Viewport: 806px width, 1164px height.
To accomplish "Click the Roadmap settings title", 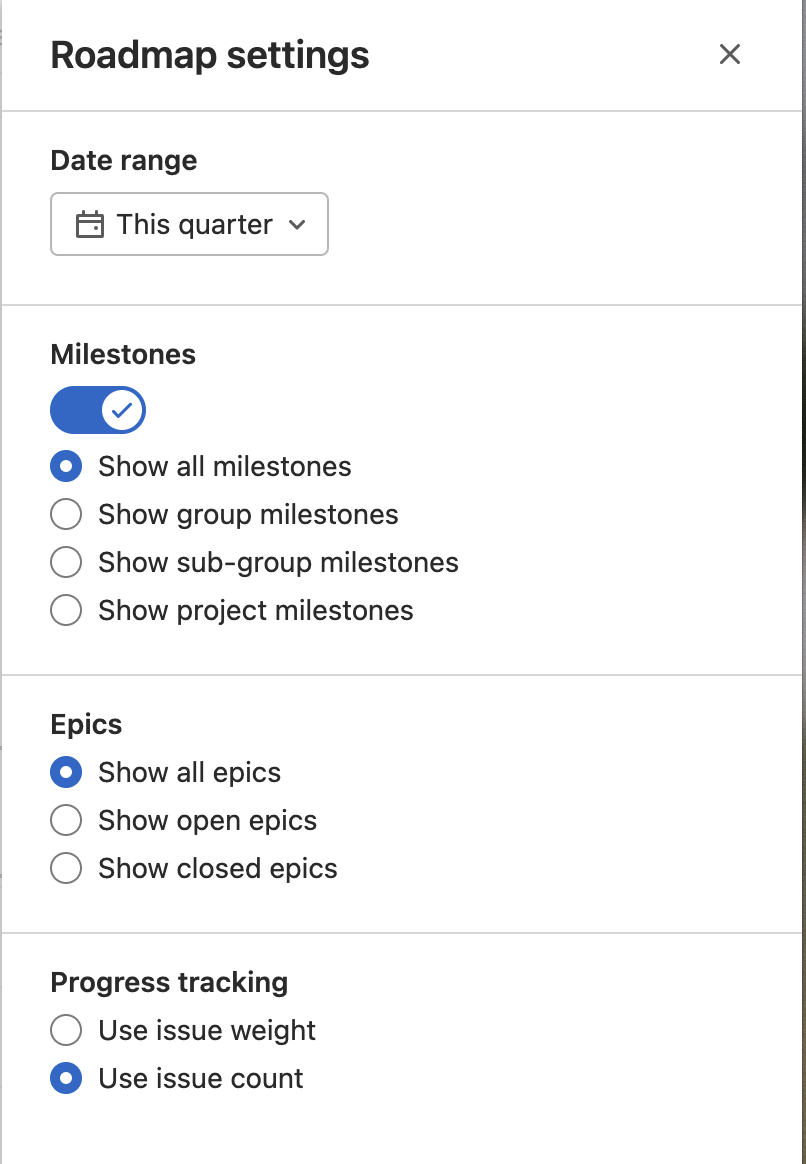I will (x=210, y=55).
